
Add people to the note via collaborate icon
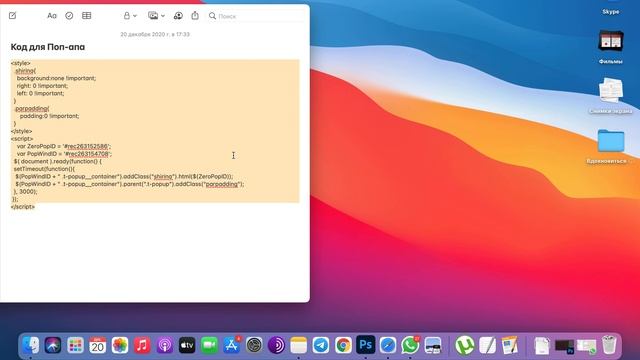(178, 16)
